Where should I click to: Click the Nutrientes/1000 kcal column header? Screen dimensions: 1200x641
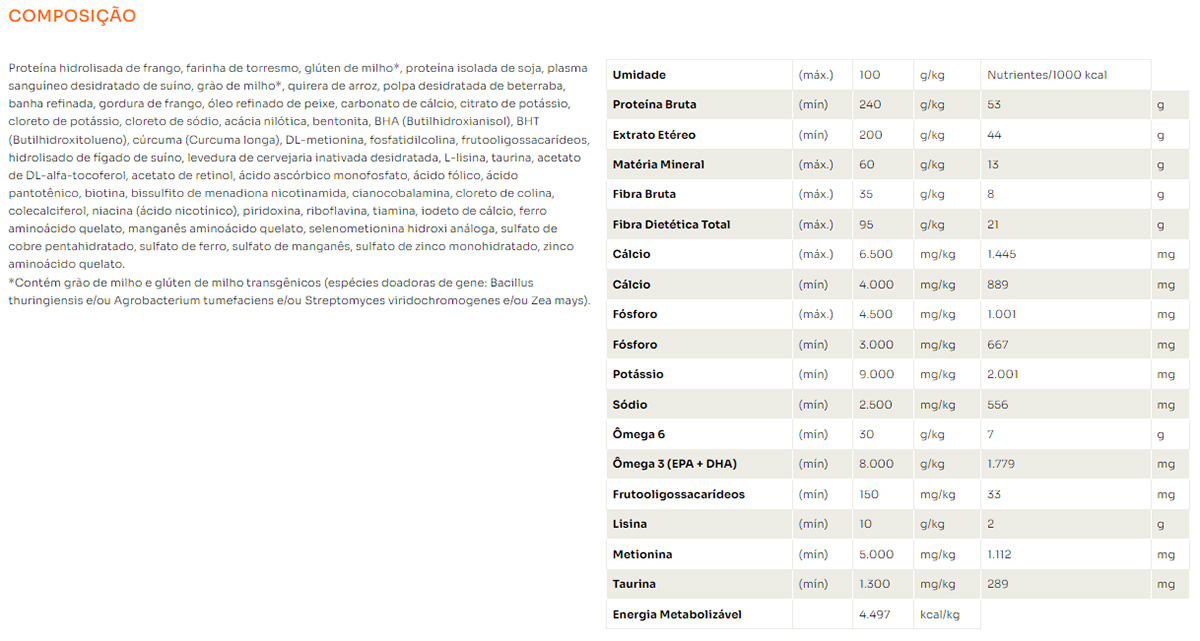tap(1046, 75)
